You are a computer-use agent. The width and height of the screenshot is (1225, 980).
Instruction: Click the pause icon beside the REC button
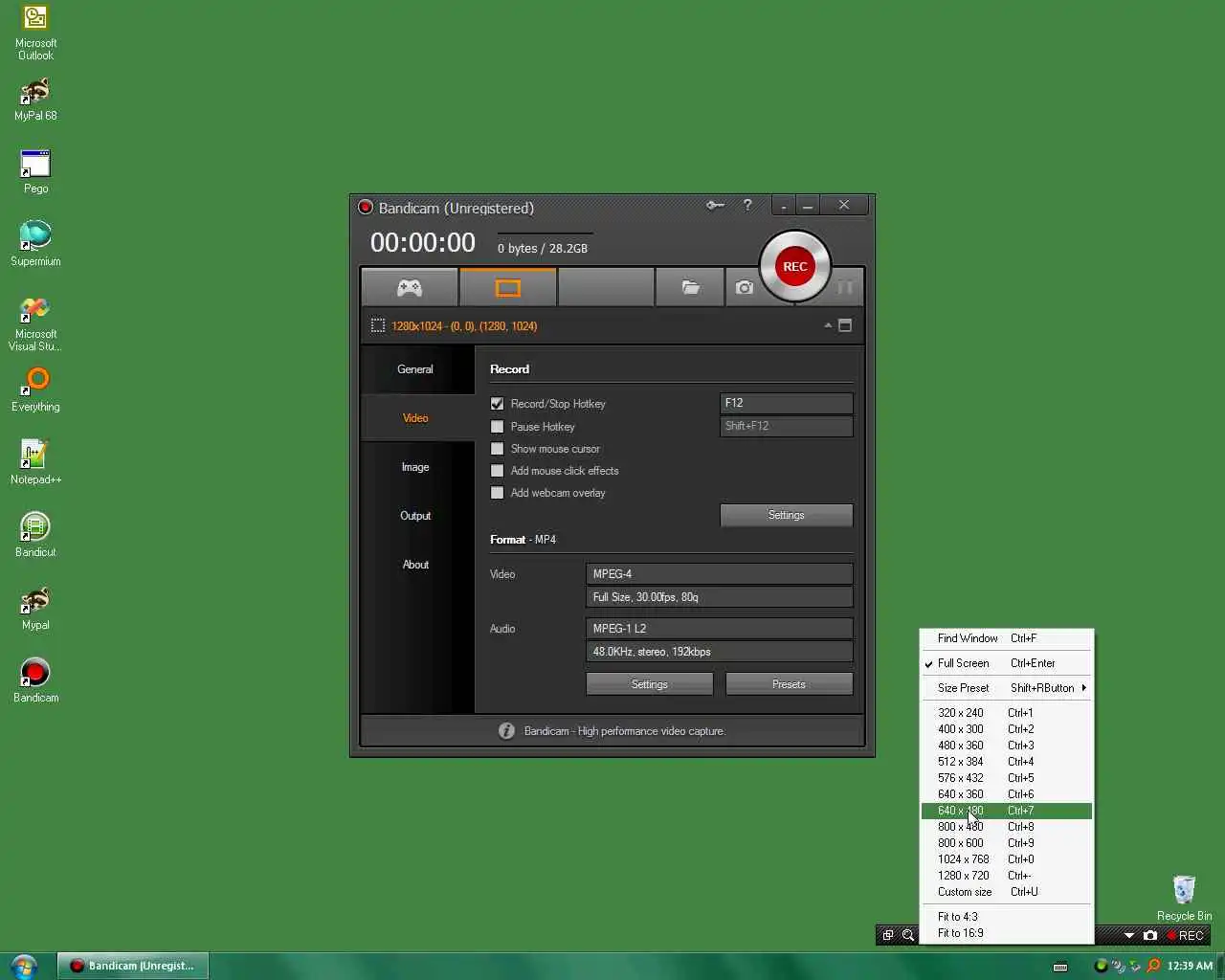click(845, 287)
